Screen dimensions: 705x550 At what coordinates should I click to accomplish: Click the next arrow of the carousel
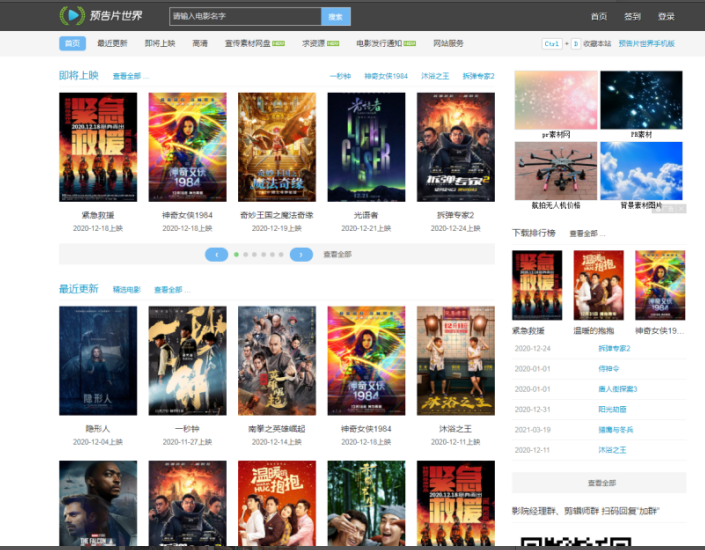point(301,255)
